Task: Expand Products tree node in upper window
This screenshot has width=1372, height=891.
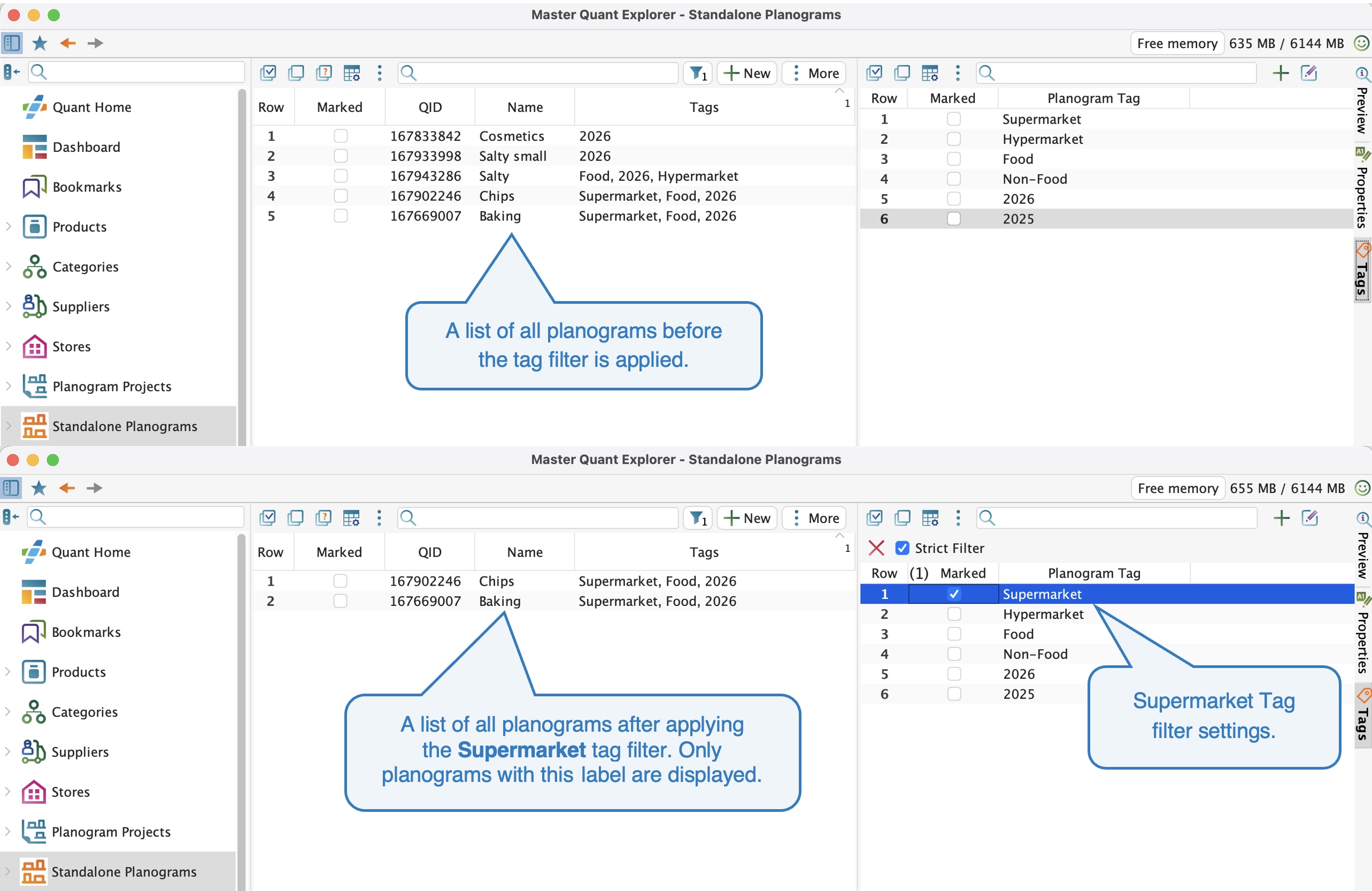Action: point(9,227)
